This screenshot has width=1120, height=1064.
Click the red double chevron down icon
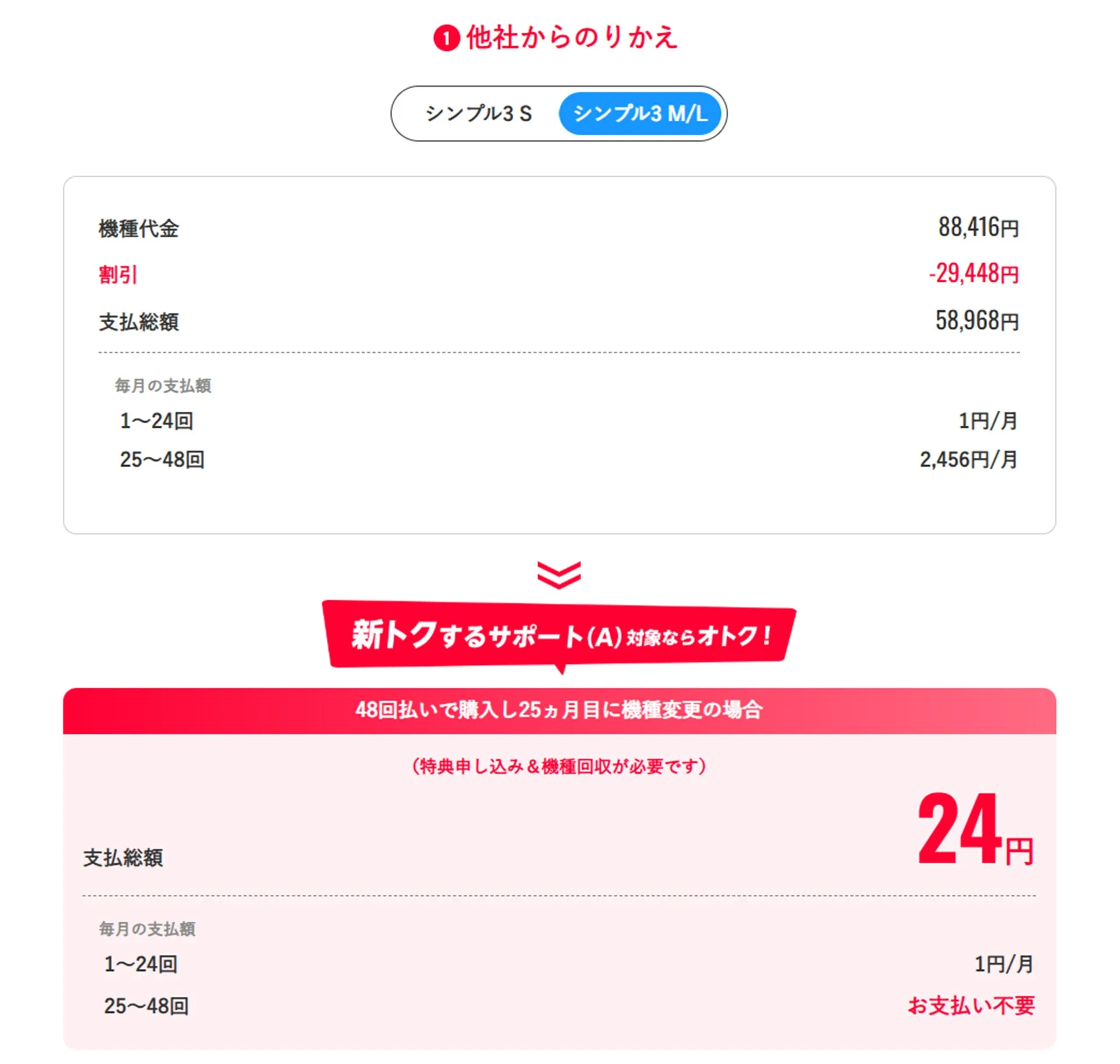point(559,575)
